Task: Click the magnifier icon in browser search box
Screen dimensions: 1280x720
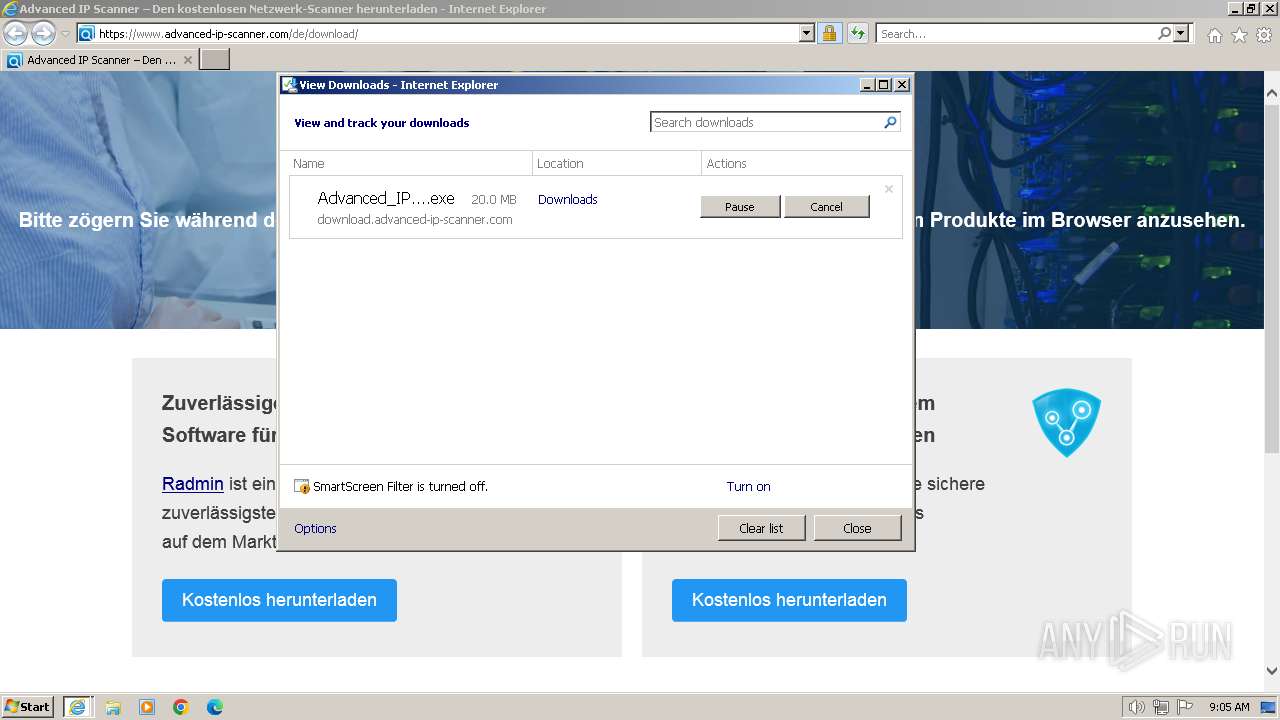Action: click(1164, 33)
